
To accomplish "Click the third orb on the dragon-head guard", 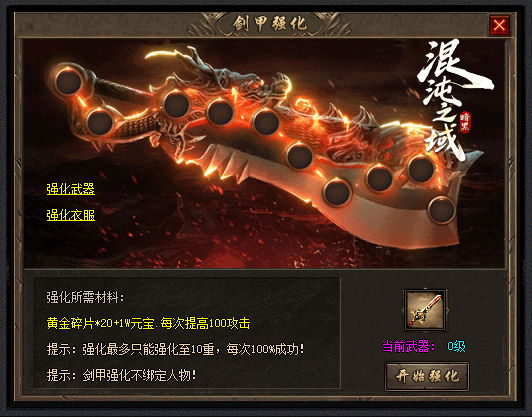I will (176, 104).
